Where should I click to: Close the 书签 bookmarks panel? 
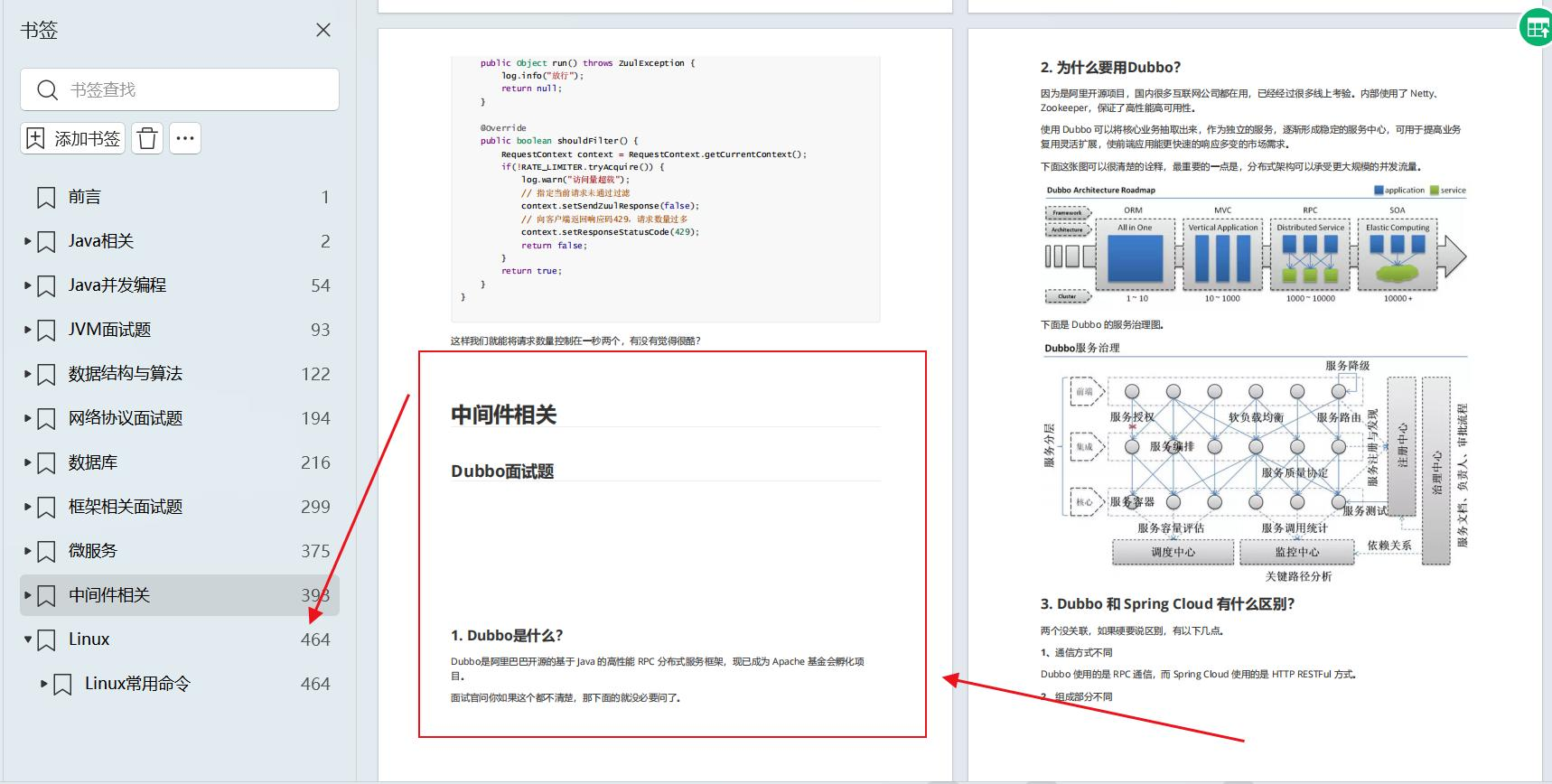pos(323,30)
